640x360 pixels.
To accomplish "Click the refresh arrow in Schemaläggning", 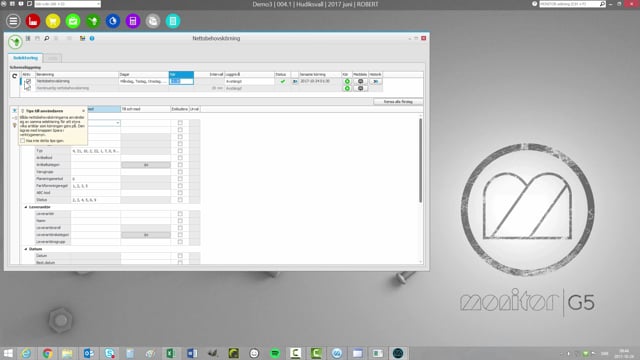I will coord(15,76).
